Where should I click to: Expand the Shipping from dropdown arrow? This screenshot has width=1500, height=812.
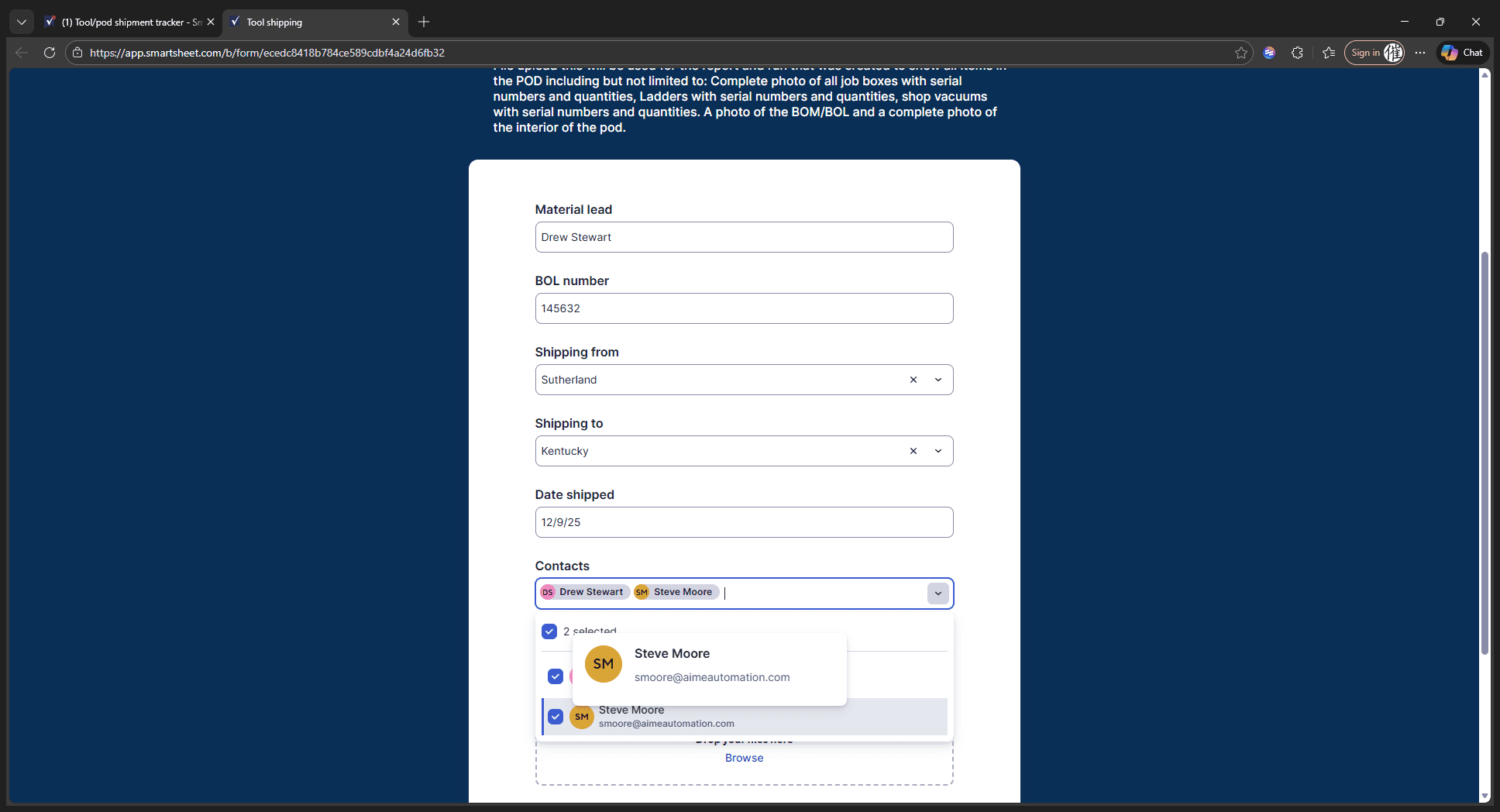pyautogui.click(x=938, y=380)
